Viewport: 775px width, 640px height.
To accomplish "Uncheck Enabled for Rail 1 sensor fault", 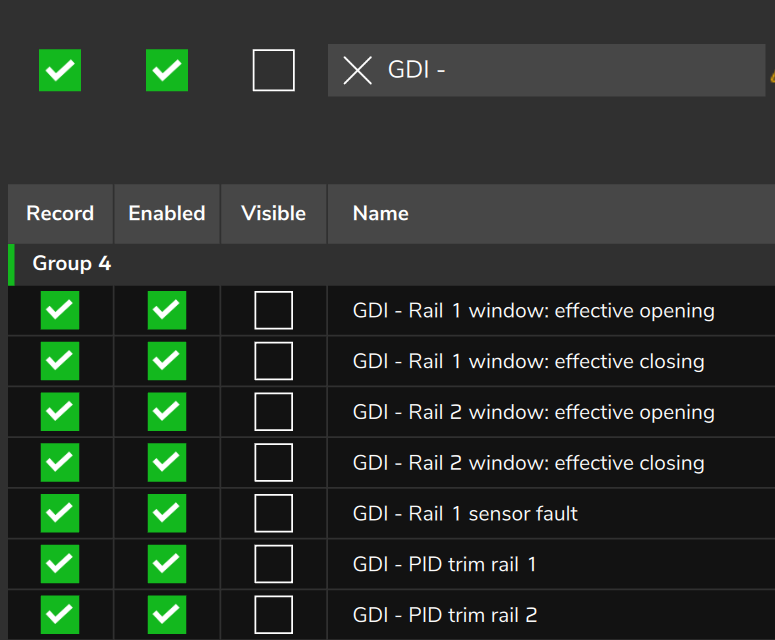I will (167, 513).
